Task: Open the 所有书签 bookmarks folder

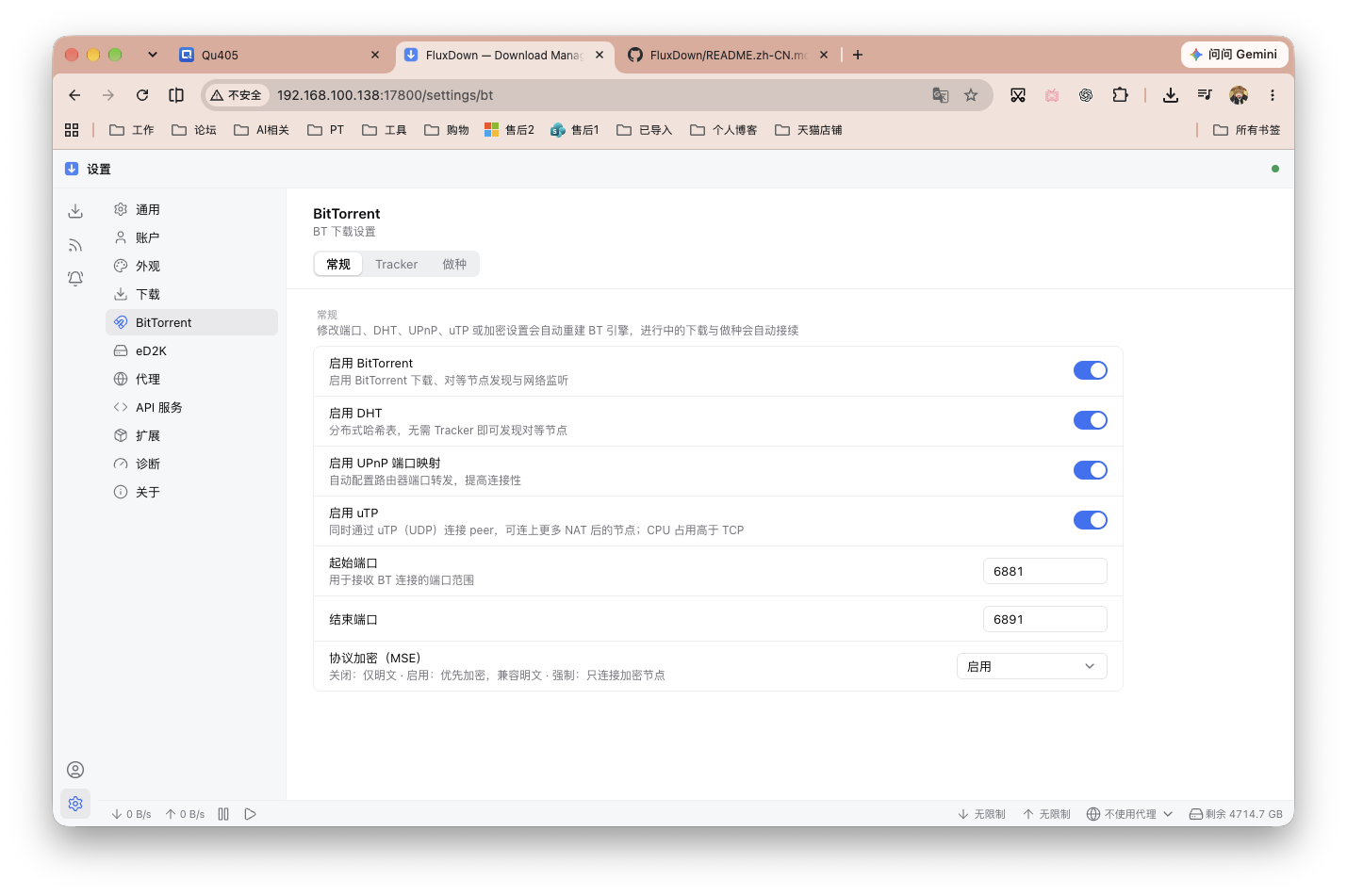Action: 1246,130
